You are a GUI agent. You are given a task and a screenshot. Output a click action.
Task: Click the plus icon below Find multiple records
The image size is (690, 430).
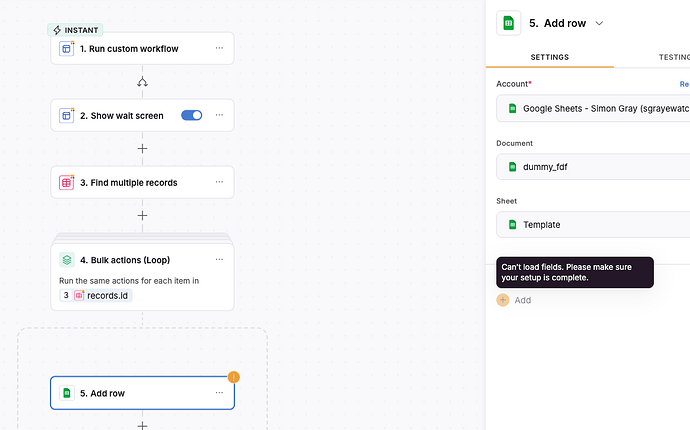click(x=142, y=215)
